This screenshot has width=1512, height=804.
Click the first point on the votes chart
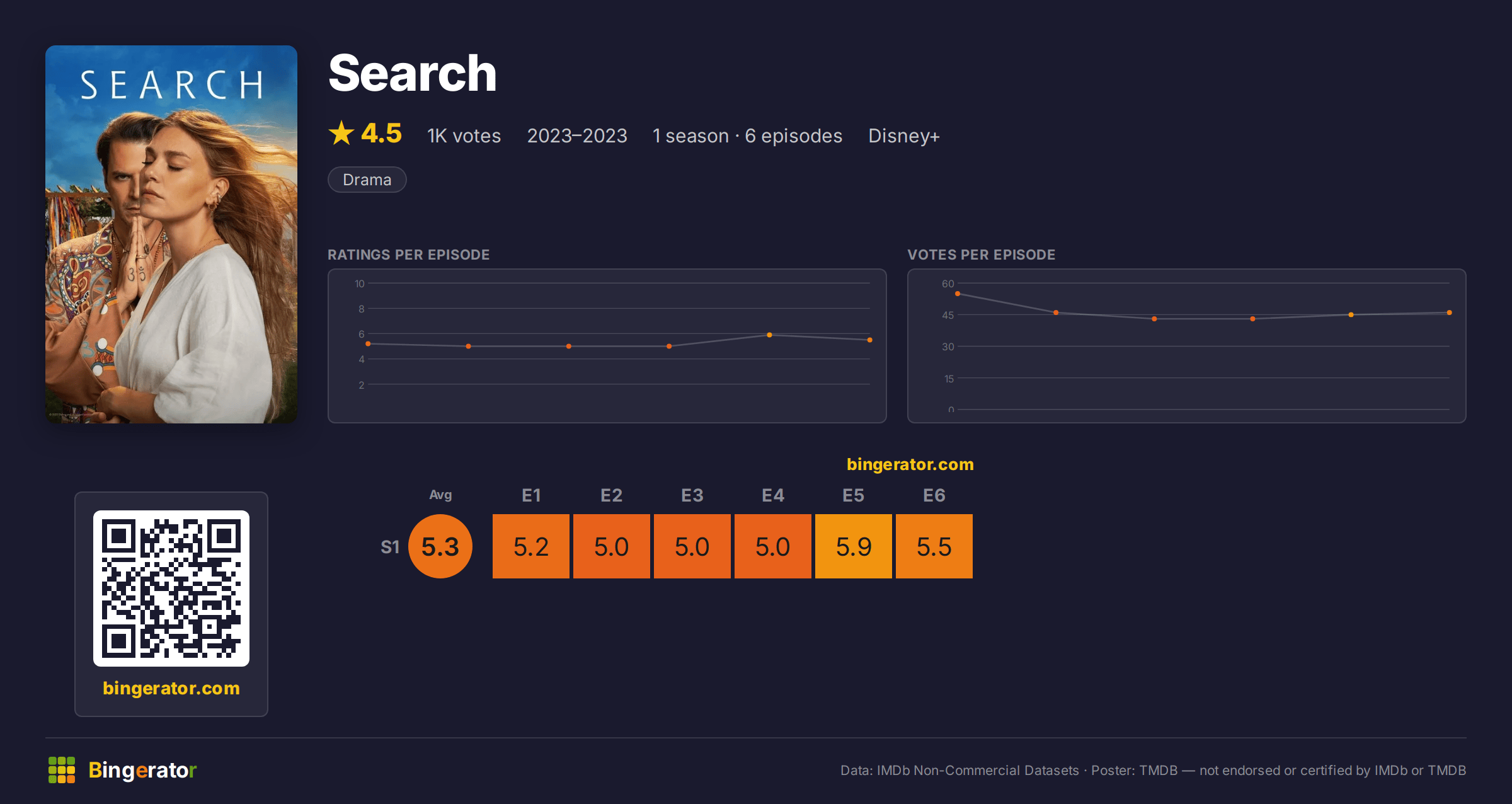958,294
